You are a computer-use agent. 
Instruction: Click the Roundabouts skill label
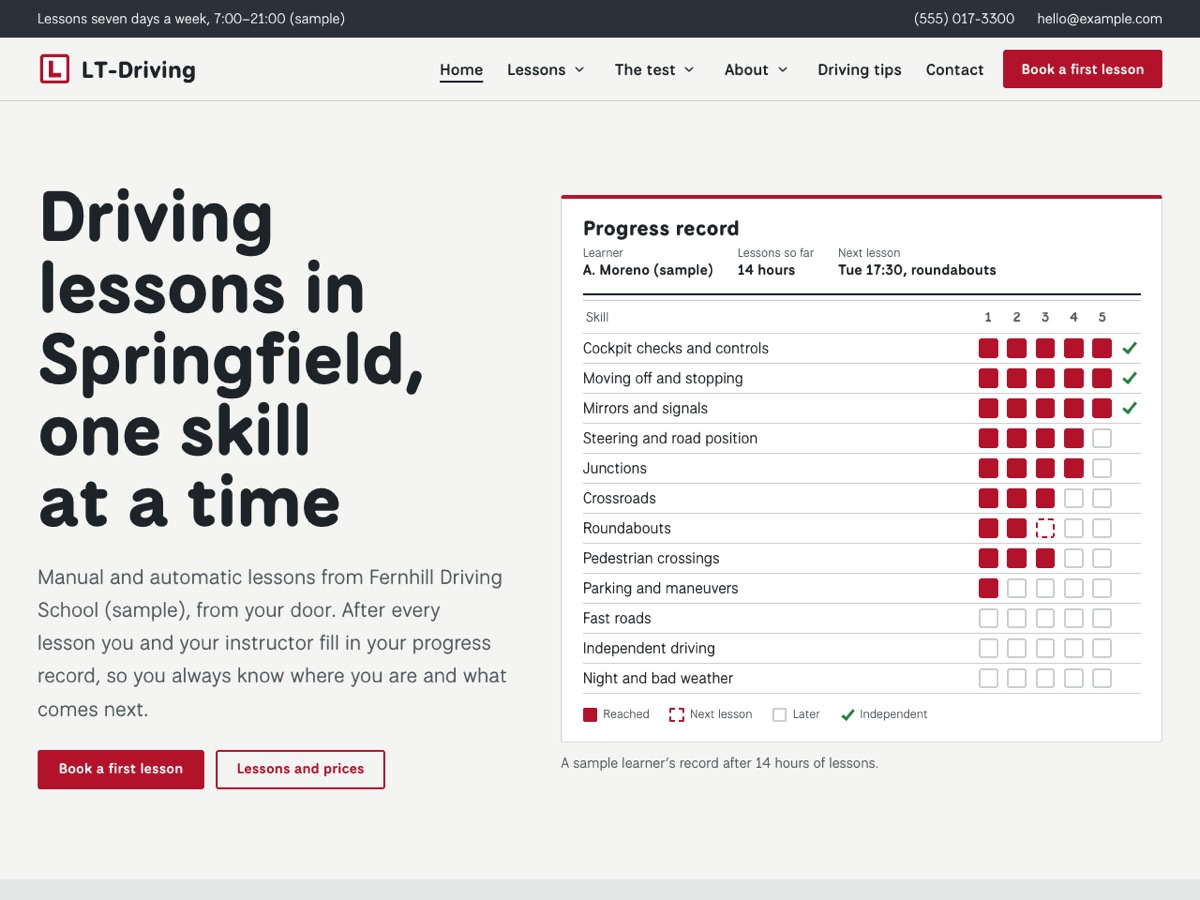tap(627, 528)
